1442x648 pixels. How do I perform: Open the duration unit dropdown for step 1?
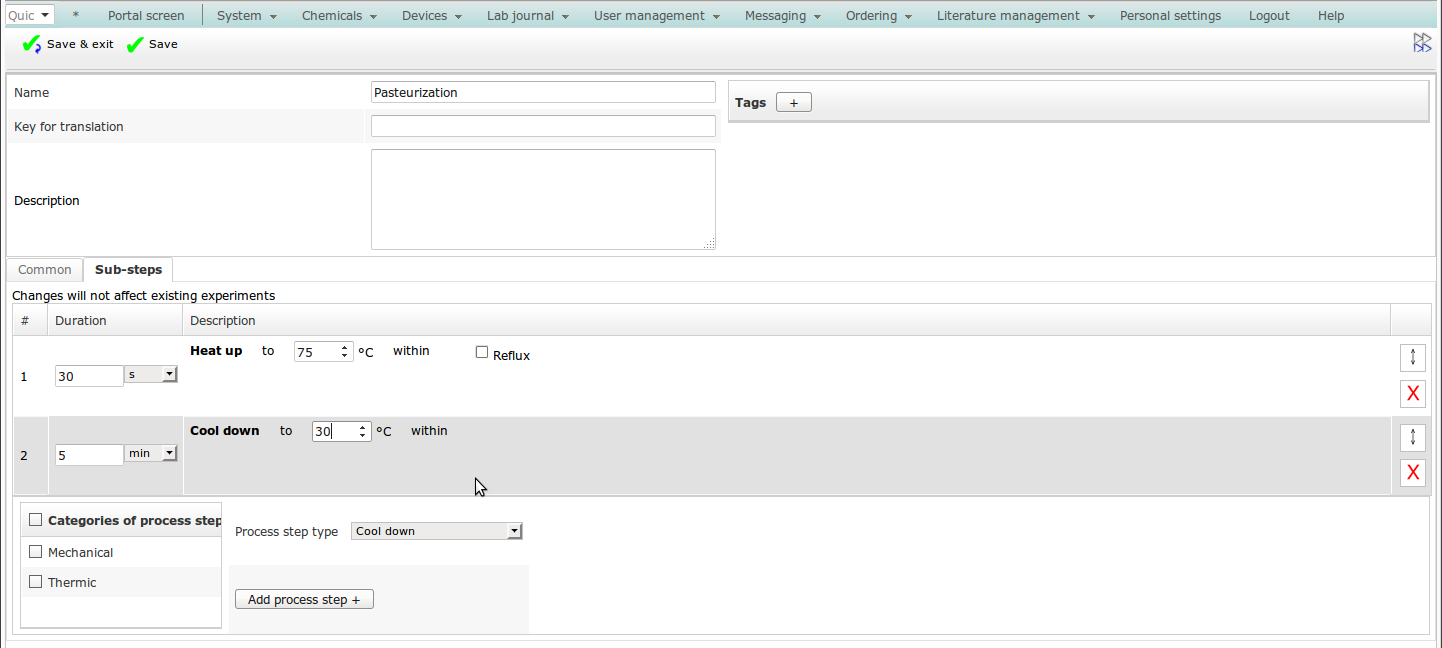click(x=151, y=374)
